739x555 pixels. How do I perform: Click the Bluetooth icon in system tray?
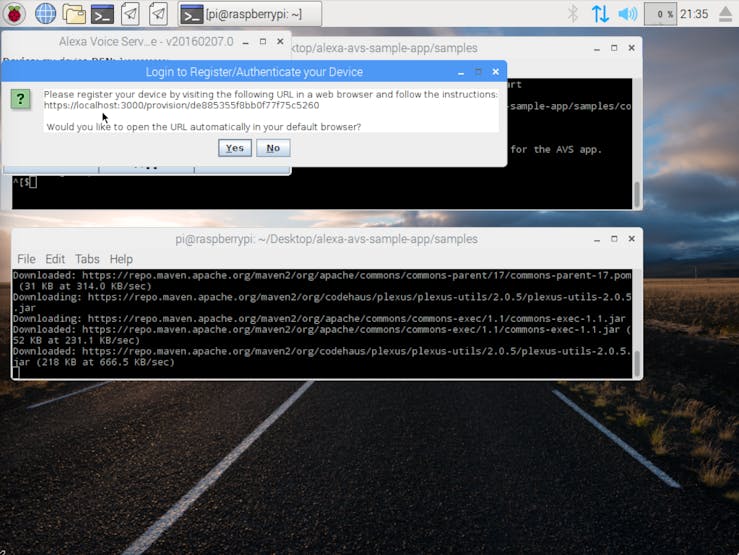[x=572, y=14]
